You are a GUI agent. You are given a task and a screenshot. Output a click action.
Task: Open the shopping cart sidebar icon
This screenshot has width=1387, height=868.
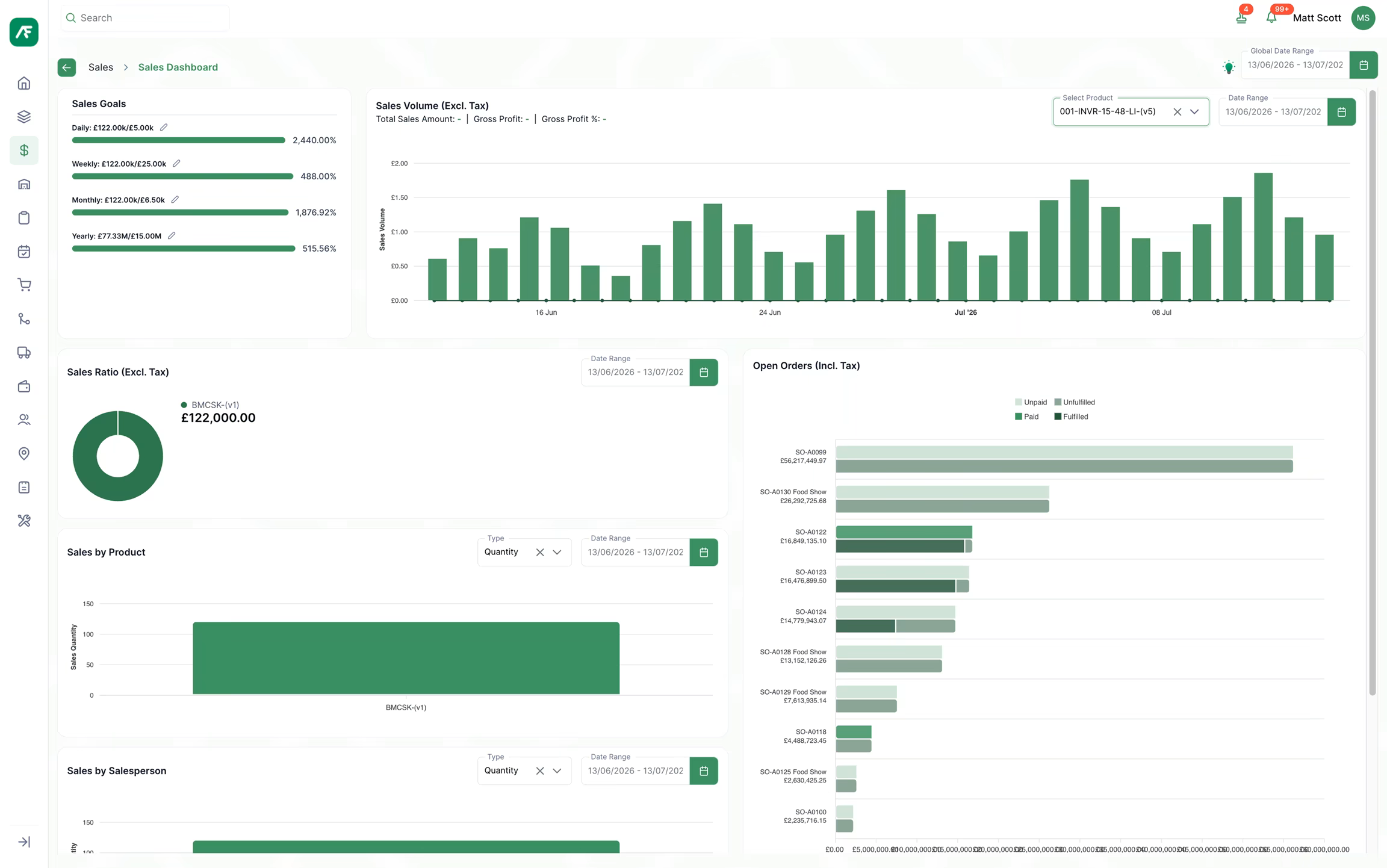(x=24, y=285)
